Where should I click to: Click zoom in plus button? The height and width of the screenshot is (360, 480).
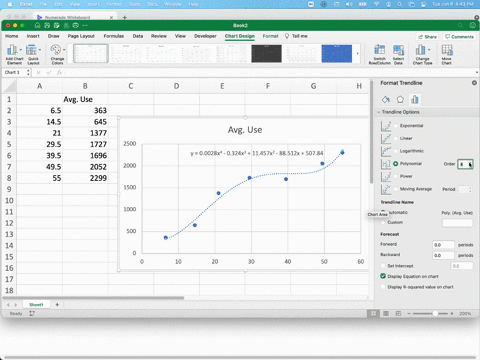452,313
